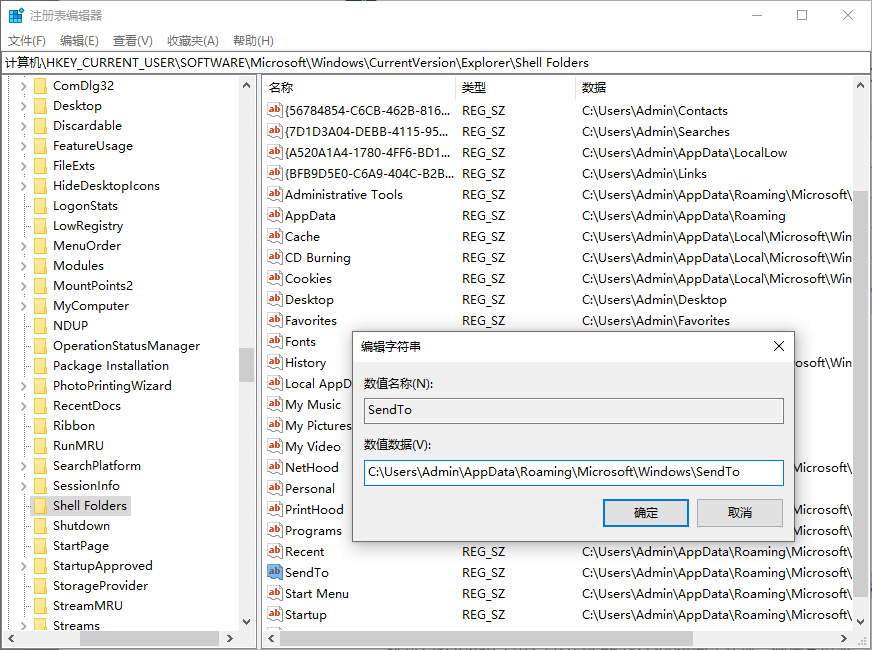This screenshot has width=872, height=650.
Task: Expand the ComDlg32 tree node
Action: click(23, 86)
